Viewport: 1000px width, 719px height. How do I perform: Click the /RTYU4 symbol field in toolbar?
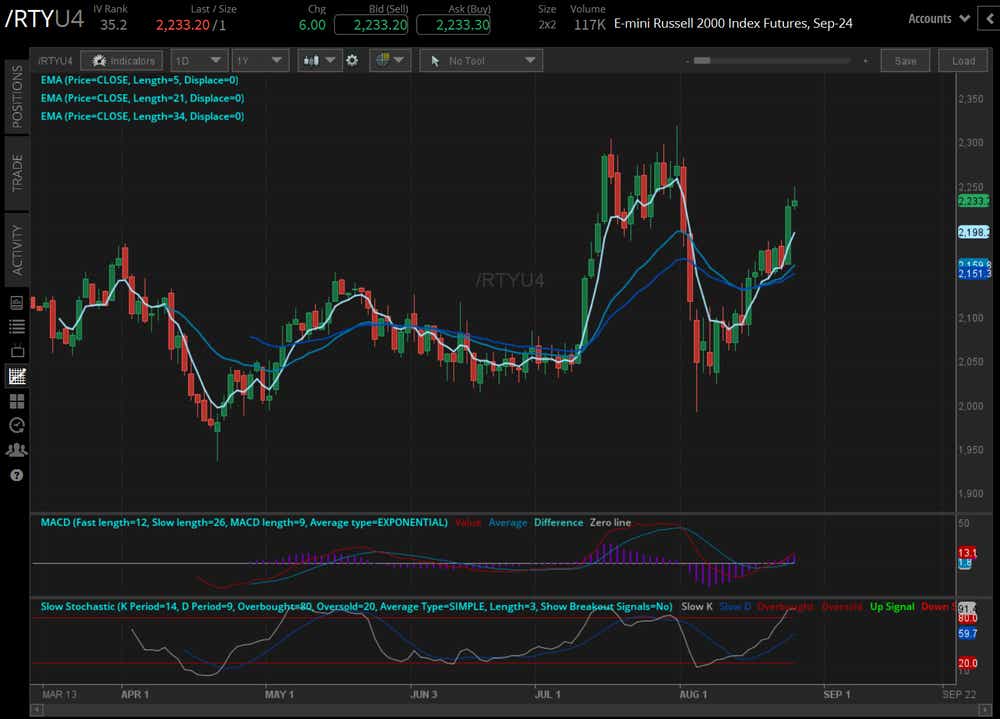click(55, 61)
